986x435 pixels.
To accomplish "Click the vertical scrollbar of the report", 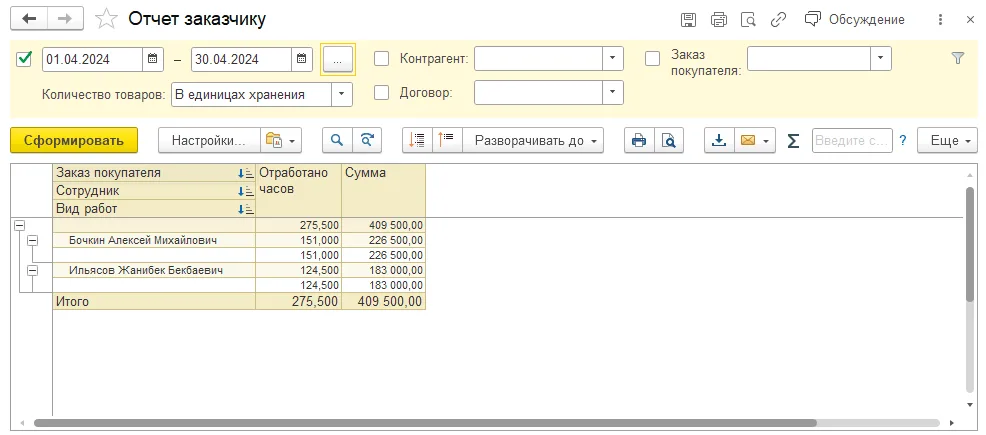I will (x=970, y=245).
